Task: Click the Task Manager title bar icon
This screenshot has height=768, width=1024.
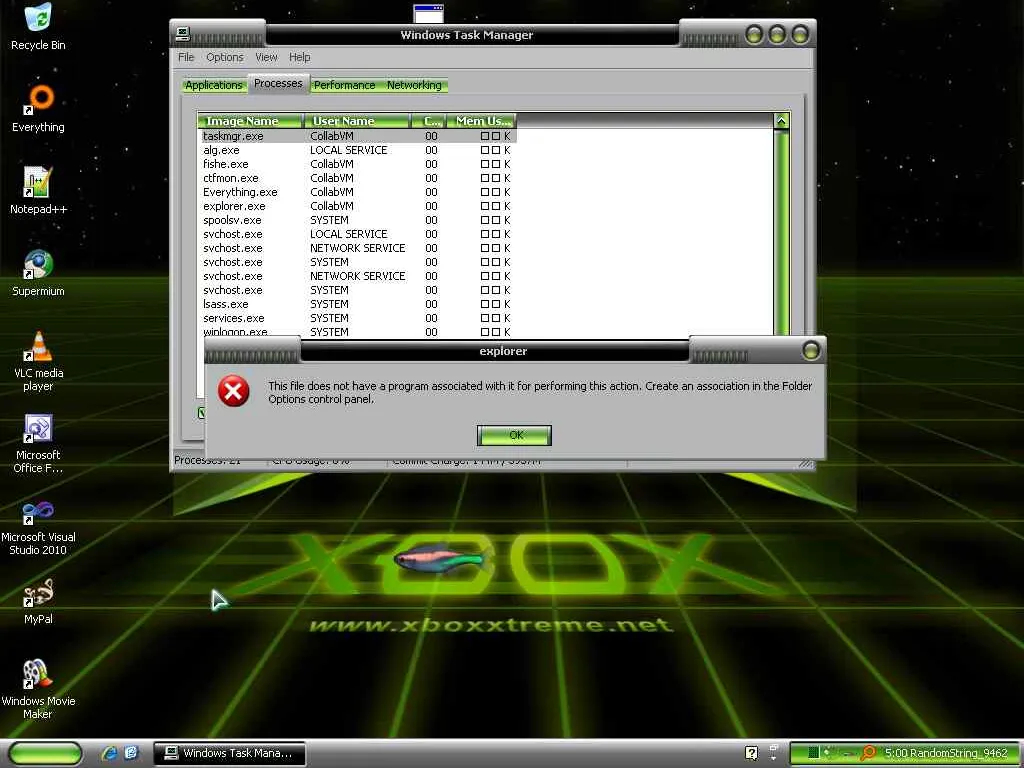Action: click(x=183, y=33)
